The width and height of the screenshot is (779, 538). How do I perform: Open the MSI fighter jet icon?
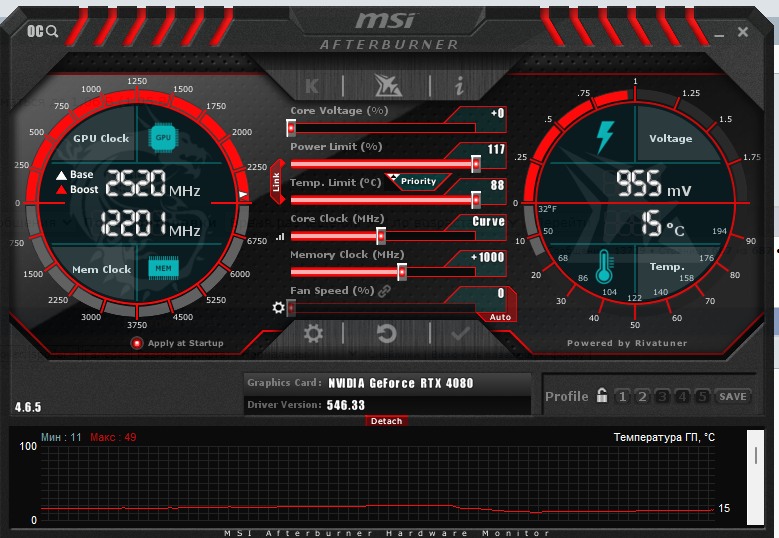(x=387, y=85)
